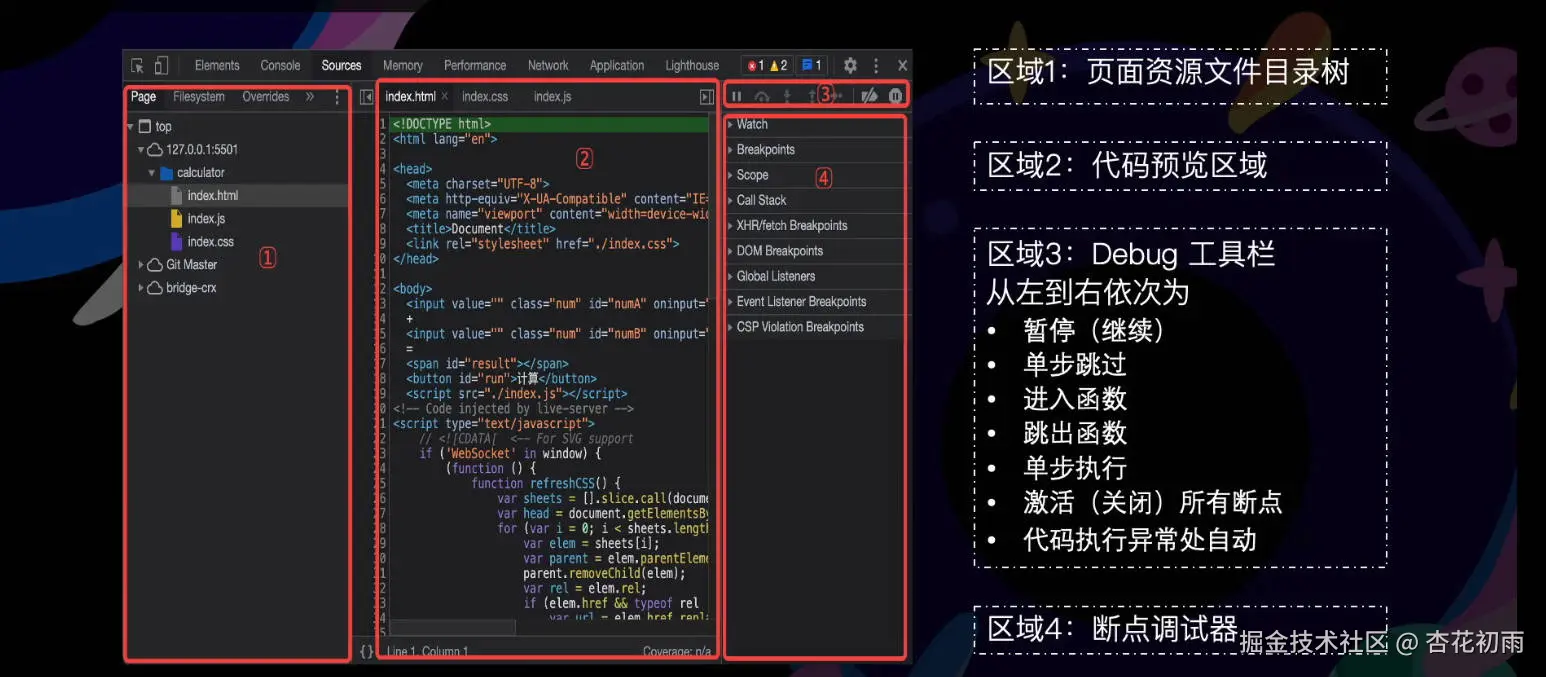Screen dimensions: 1546x677
Task: Click 'Coverage: n/a' in status bar
Action: (x=677, y=652)
